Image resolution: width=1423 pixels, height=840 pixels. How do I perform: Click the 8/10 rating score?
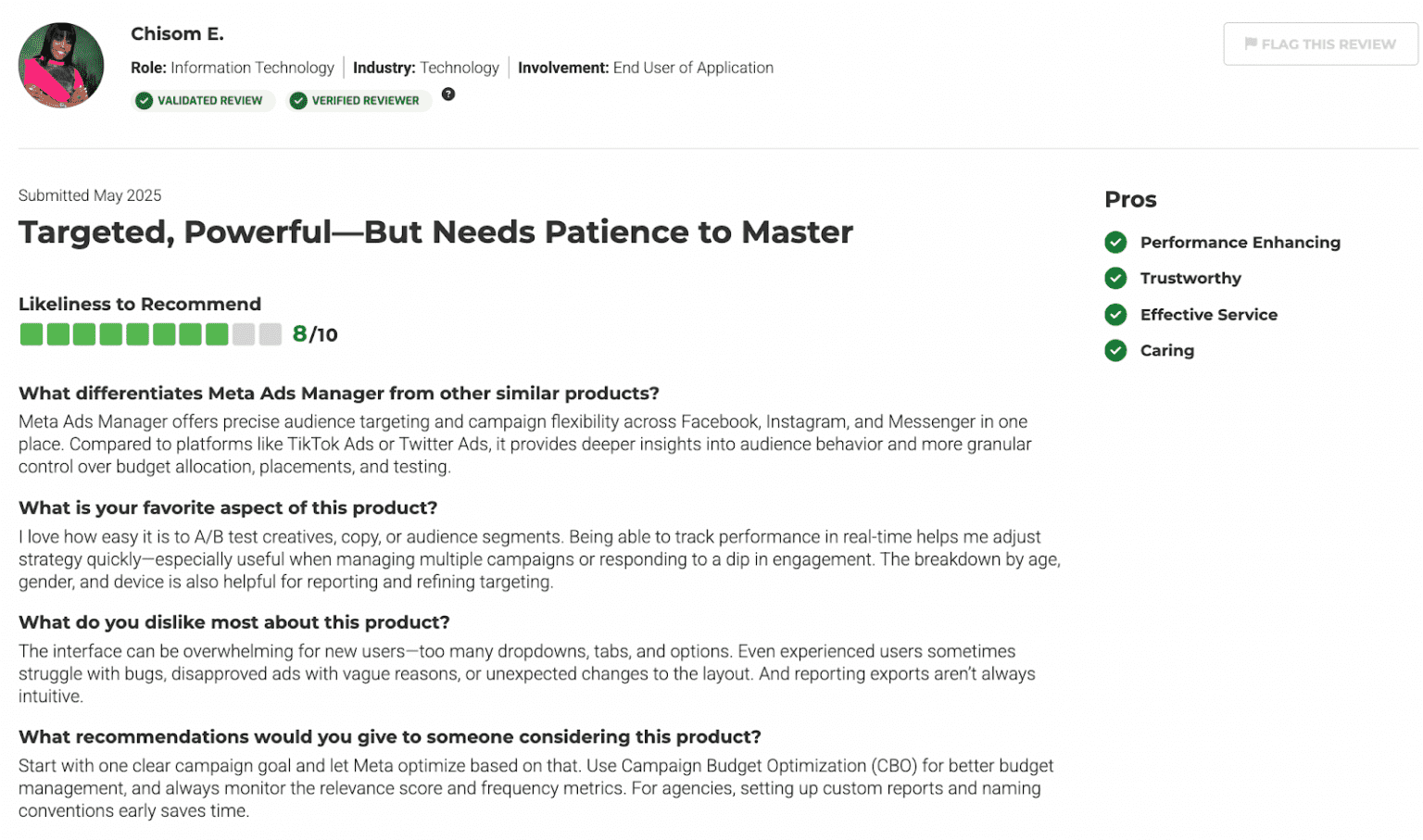[315, 334]
